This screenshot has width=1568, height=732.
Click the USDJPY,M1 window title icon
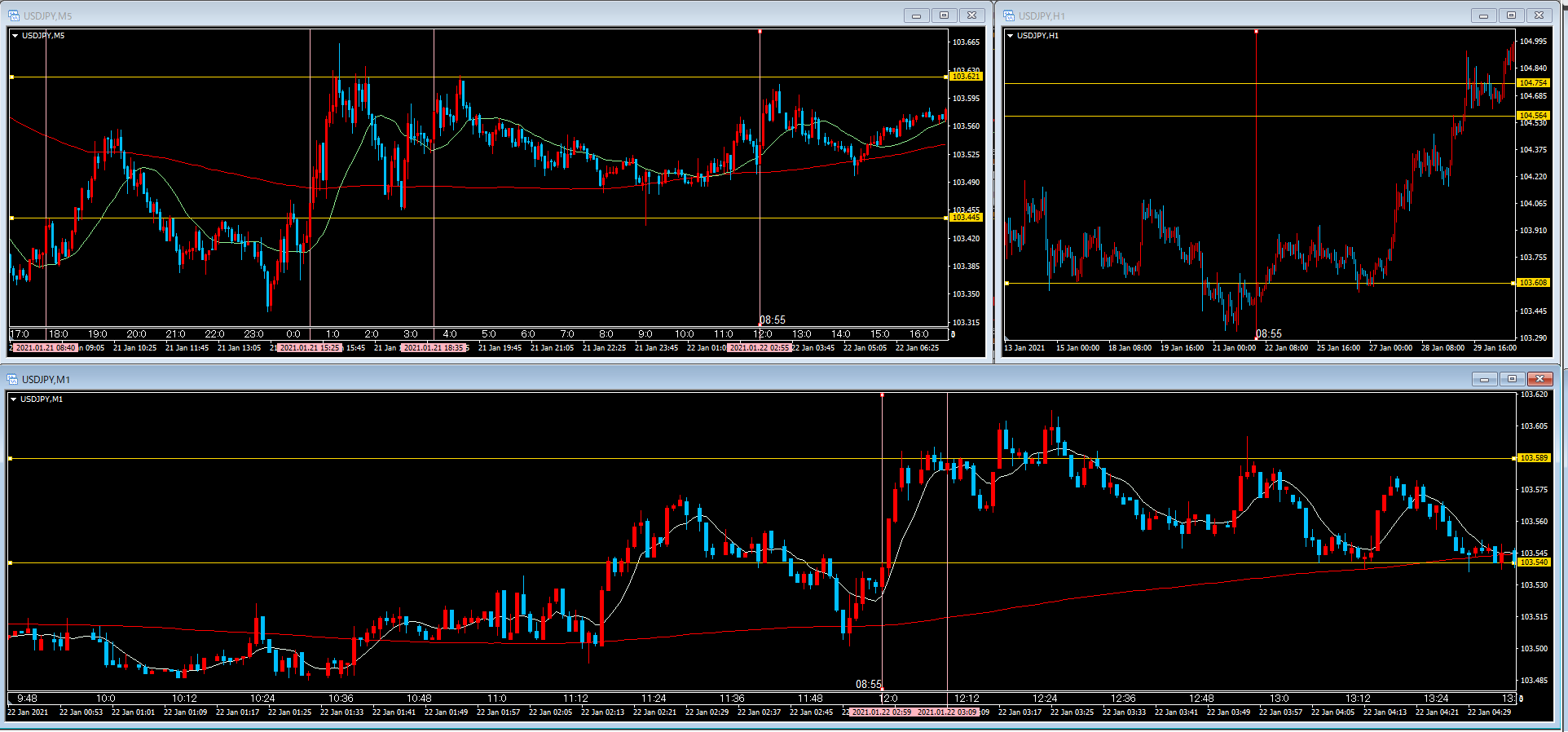13,379
